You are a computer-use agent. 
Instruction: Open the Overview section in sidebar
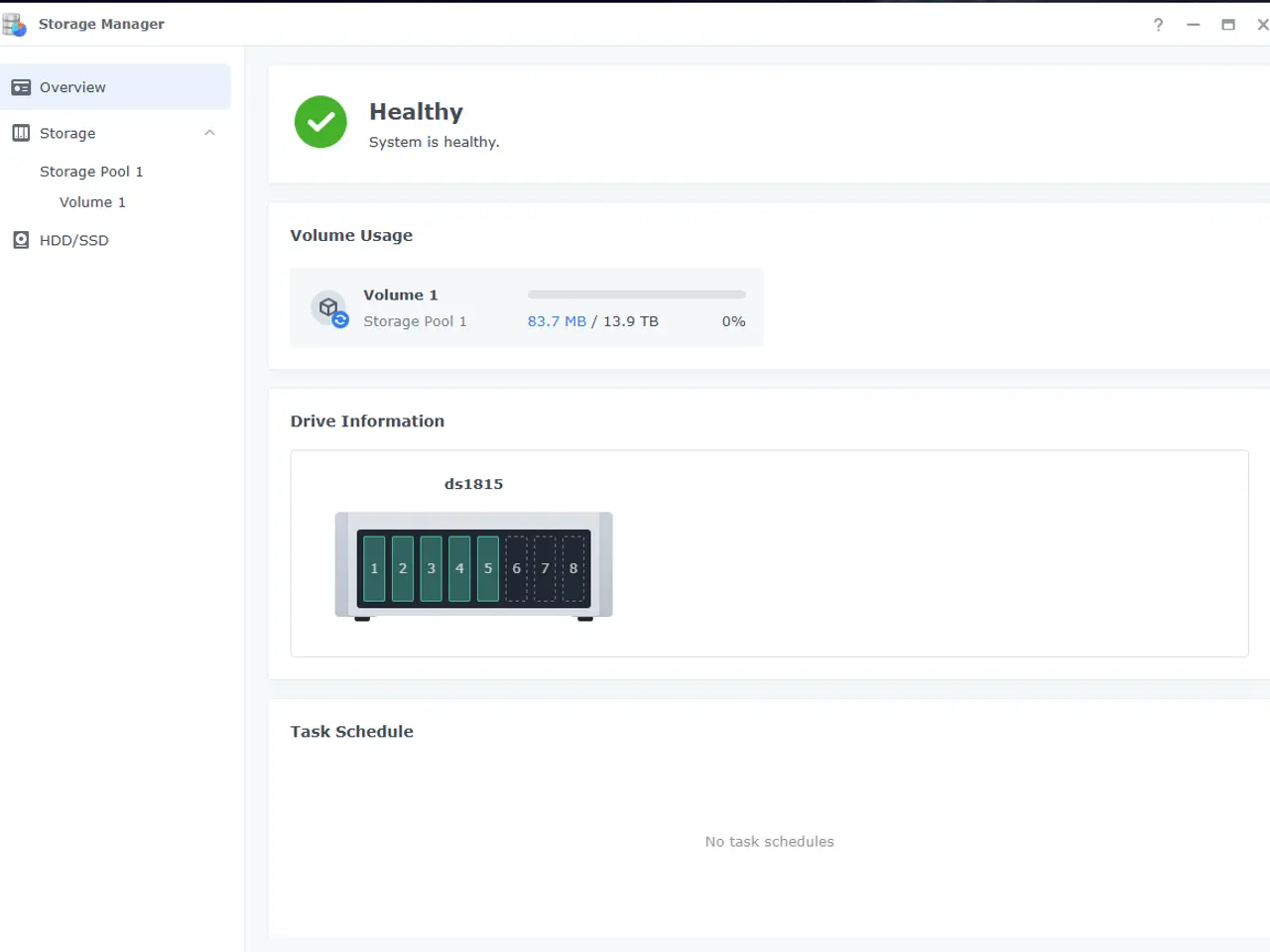coord(115,87)
